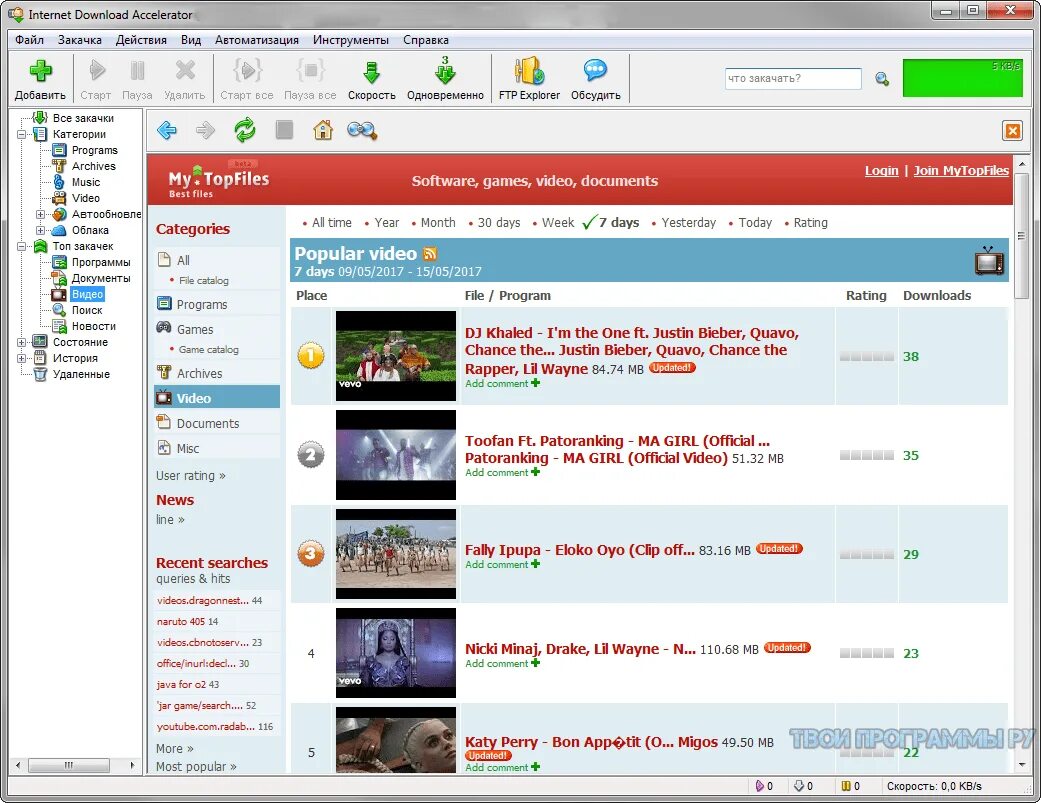Expand the Облака tree node
1041x803 pixels.
point(40,230)
